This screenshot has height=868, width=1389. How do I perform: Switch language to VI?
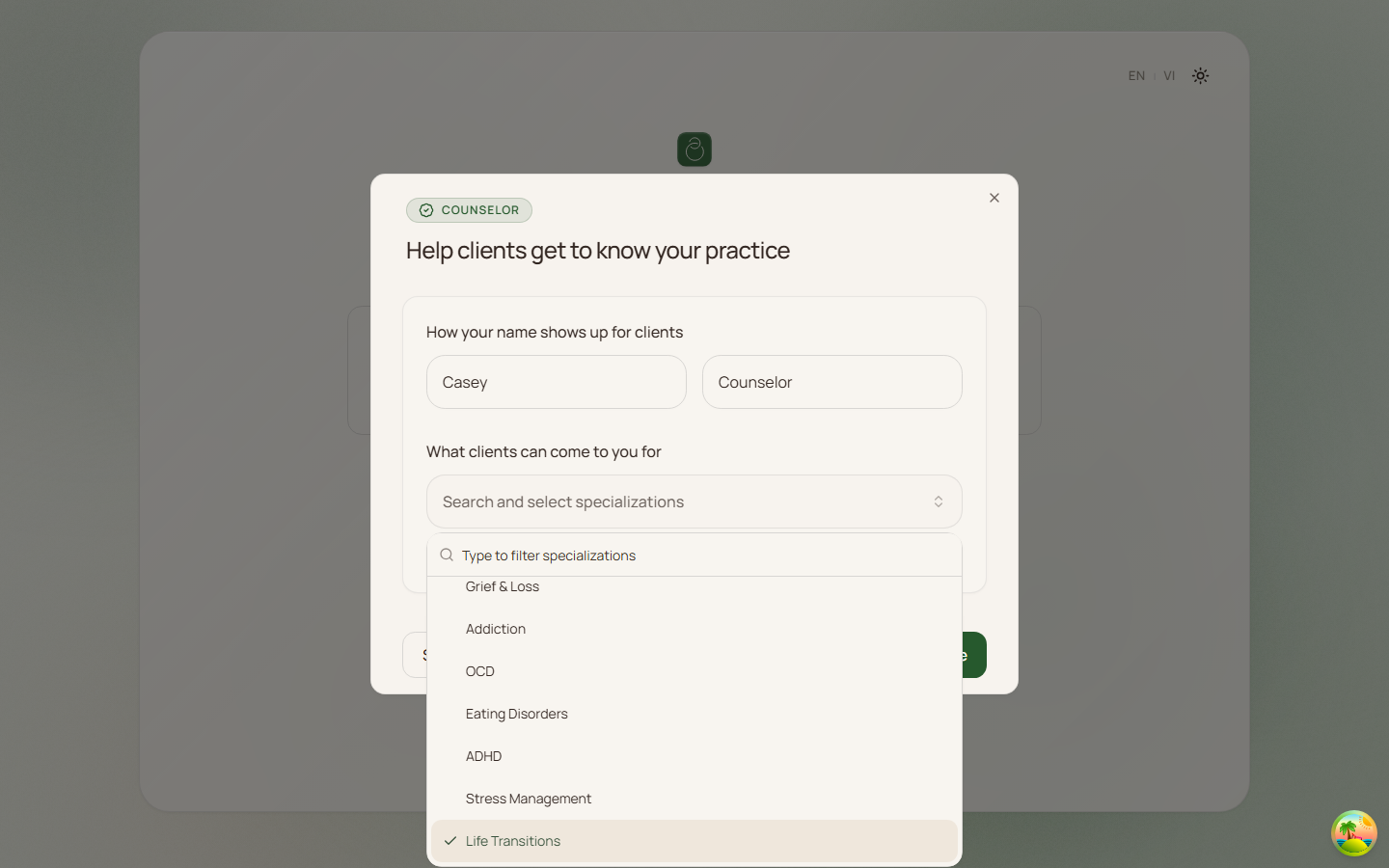click(1169, 75)
